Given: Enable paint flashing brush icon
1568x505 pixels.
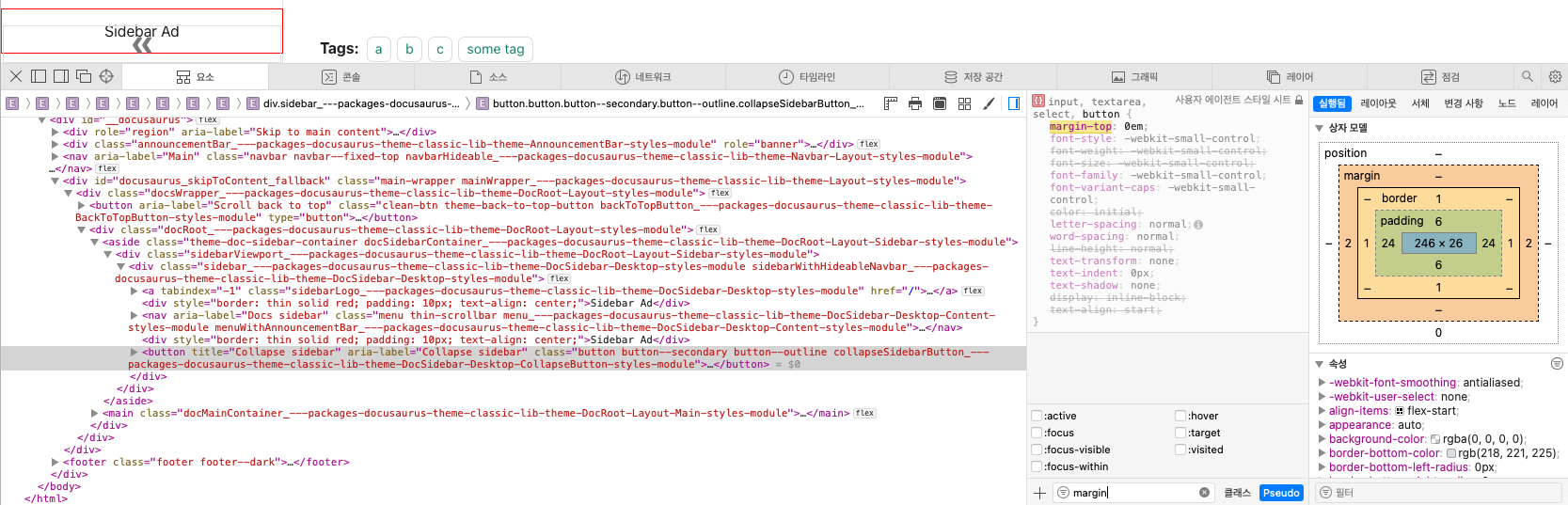Looking at the screenshot, I should [x=989, y=103].
